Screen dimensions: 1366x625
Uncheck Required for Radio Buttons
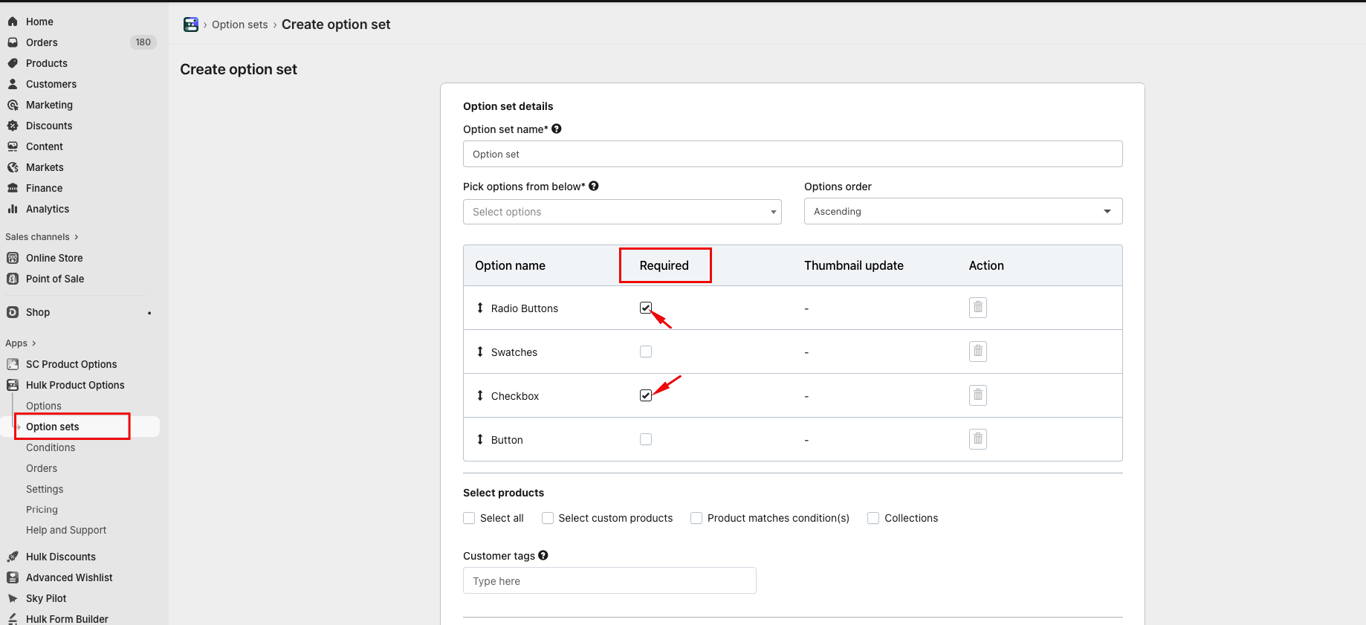click(646, 308)
